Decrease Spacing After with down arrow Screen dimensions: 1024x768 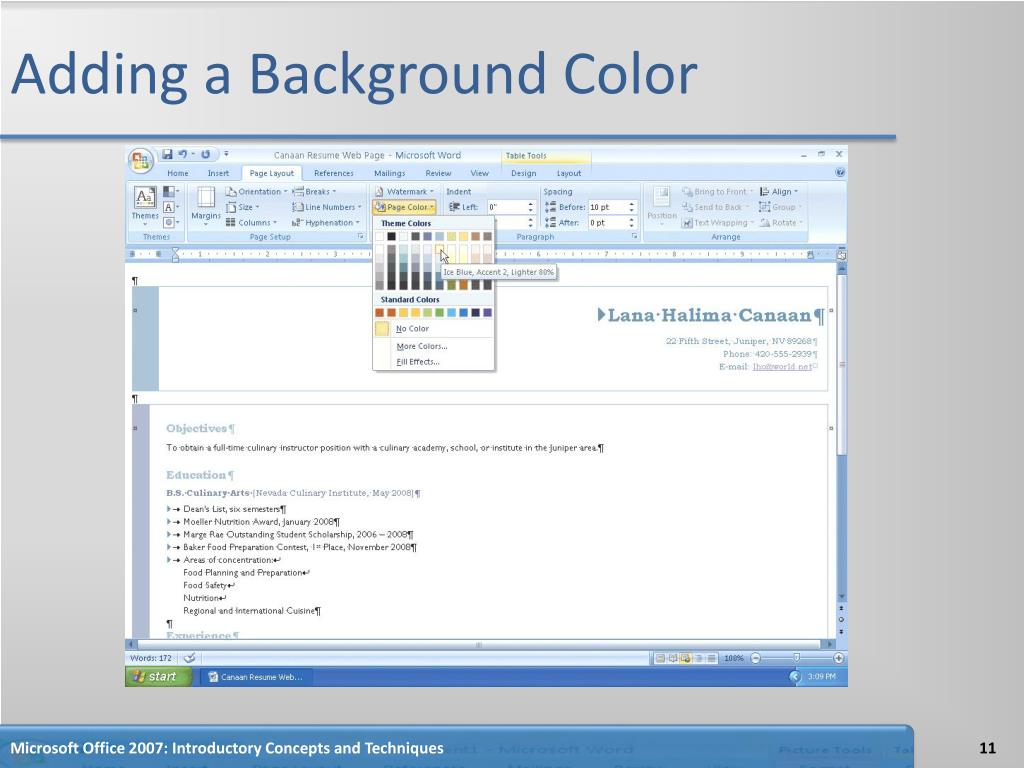[x=632, y=226]
